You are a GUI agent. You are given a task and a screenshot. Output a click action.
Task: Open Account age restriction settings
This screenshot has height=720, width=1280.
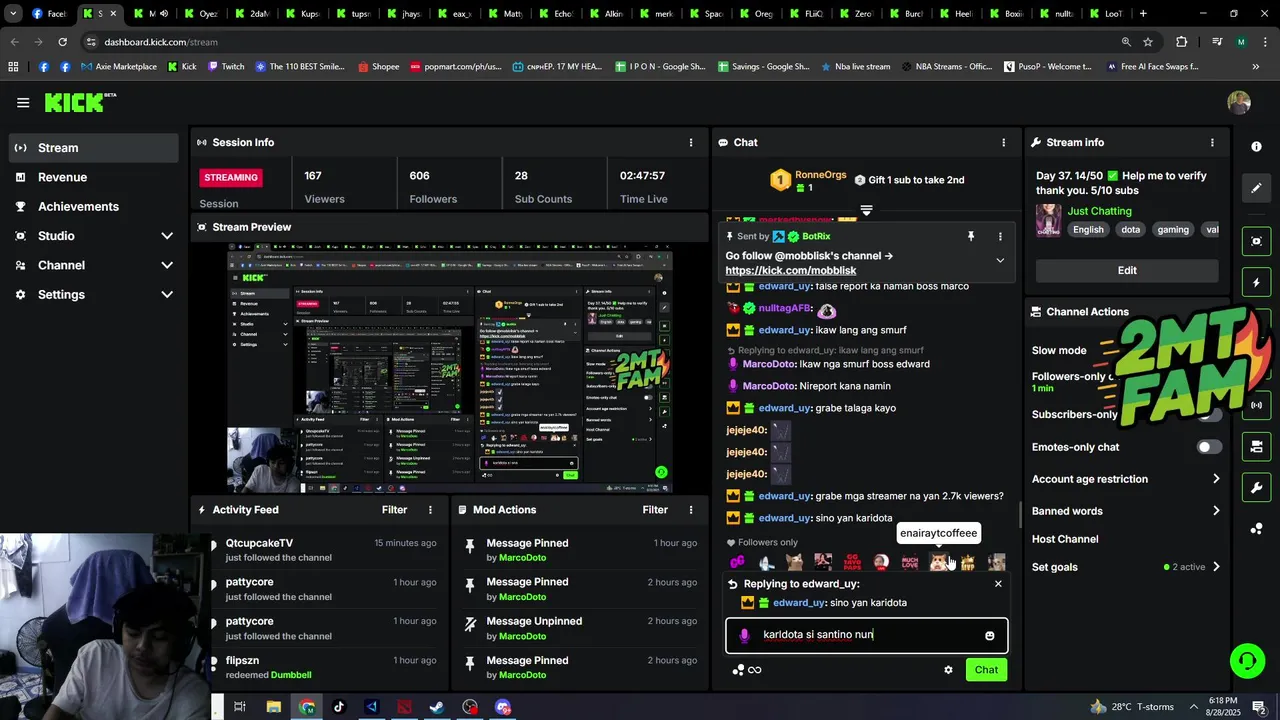coord(1127,479)
